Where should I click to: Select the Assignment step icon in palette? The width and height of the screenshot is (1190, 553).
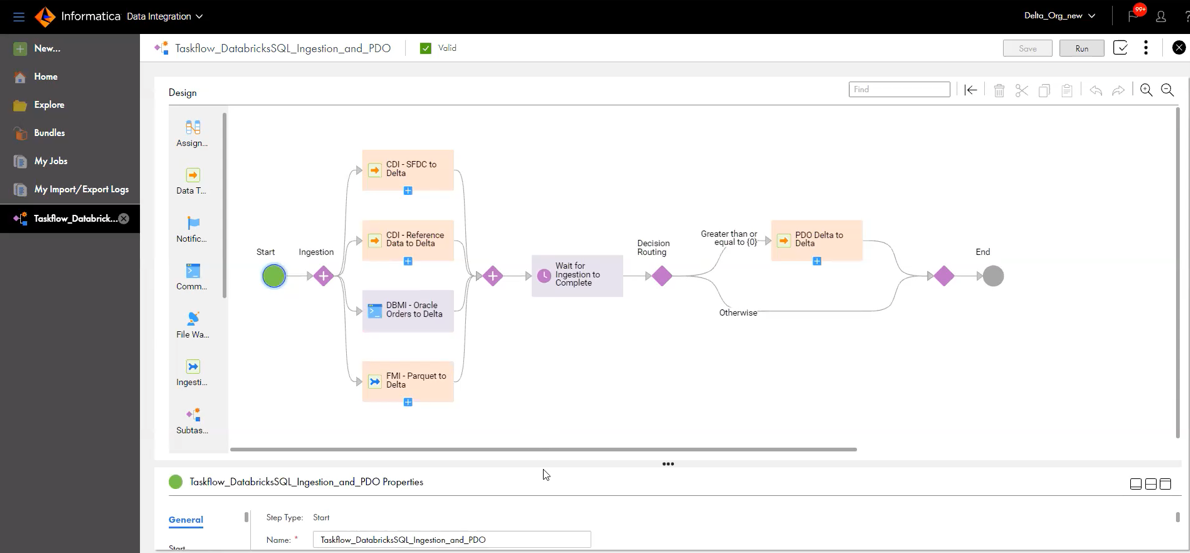click(193, 128)
